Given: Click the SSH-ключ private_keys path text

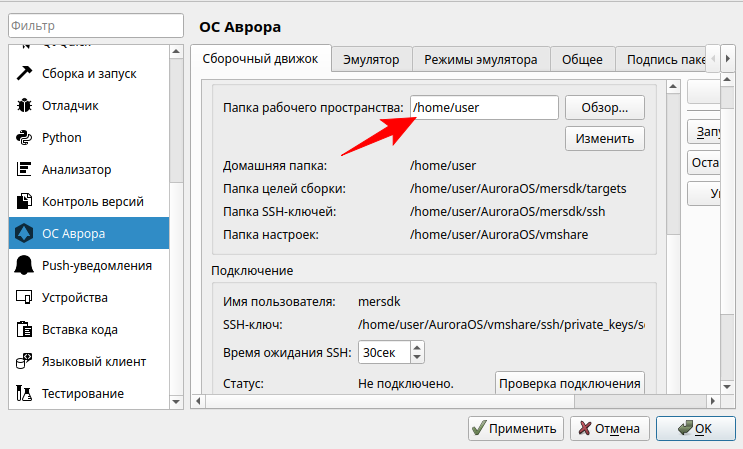Looking at the screenshot, I should tap(501, 324).
